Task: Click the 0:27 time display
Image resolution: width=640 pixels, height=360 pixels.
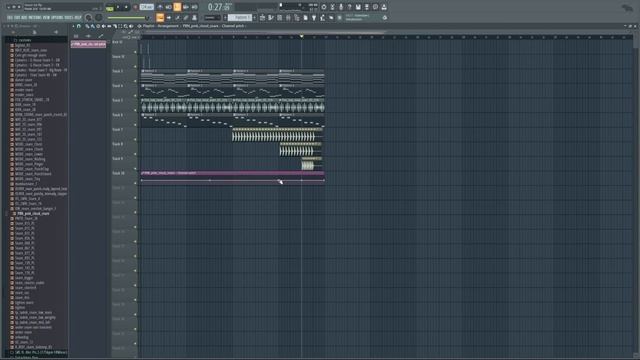Action: point(220,7)
